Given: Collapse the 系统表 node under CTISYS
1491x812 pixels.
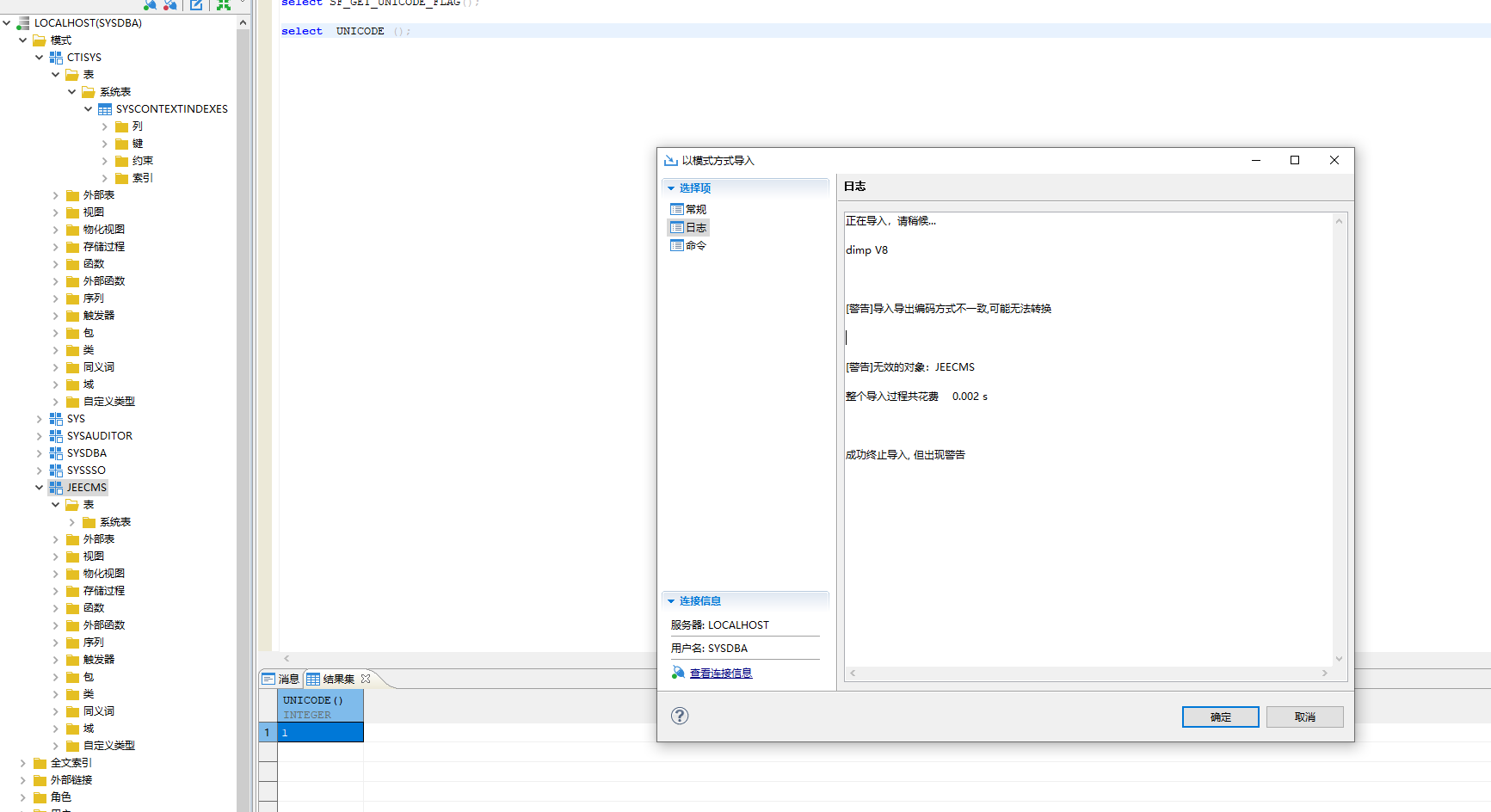Looking at the screenshot, I should 72,92.
